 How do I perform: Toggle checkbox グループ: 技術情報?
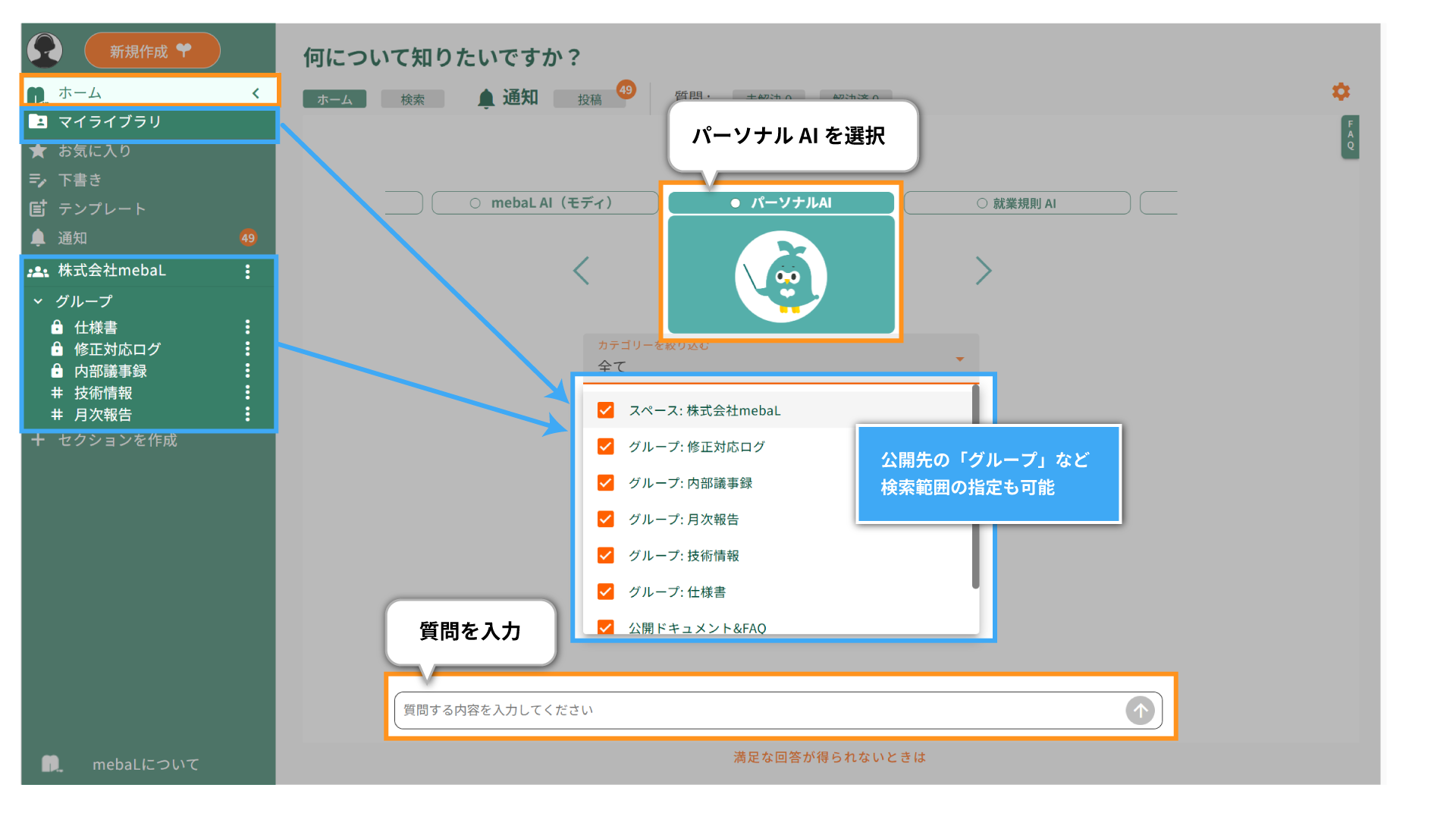point(605,556)
